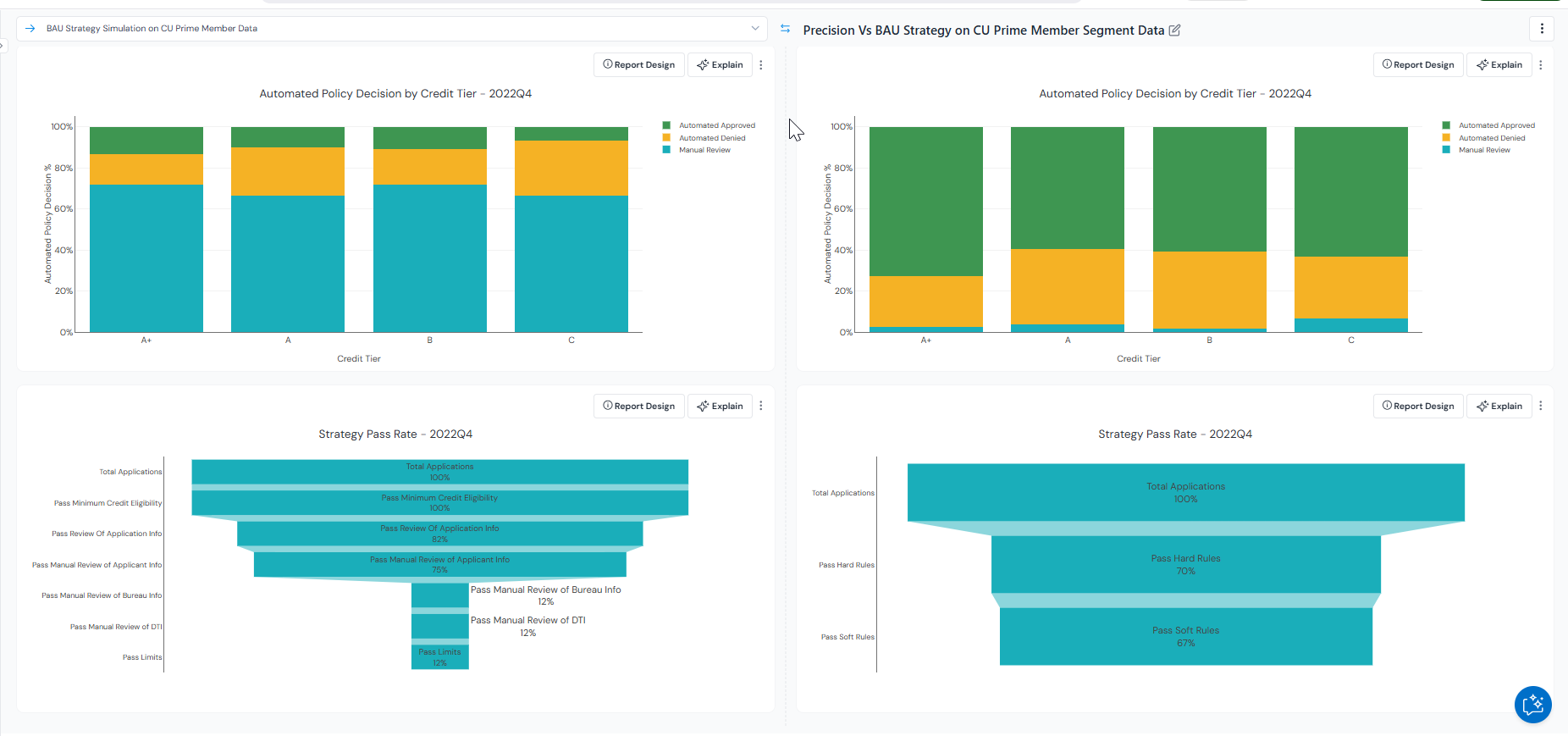This screenshot has width=1568, height=736.
Task: Open the AI assistant chat bubble
Action: [1532, 704]
